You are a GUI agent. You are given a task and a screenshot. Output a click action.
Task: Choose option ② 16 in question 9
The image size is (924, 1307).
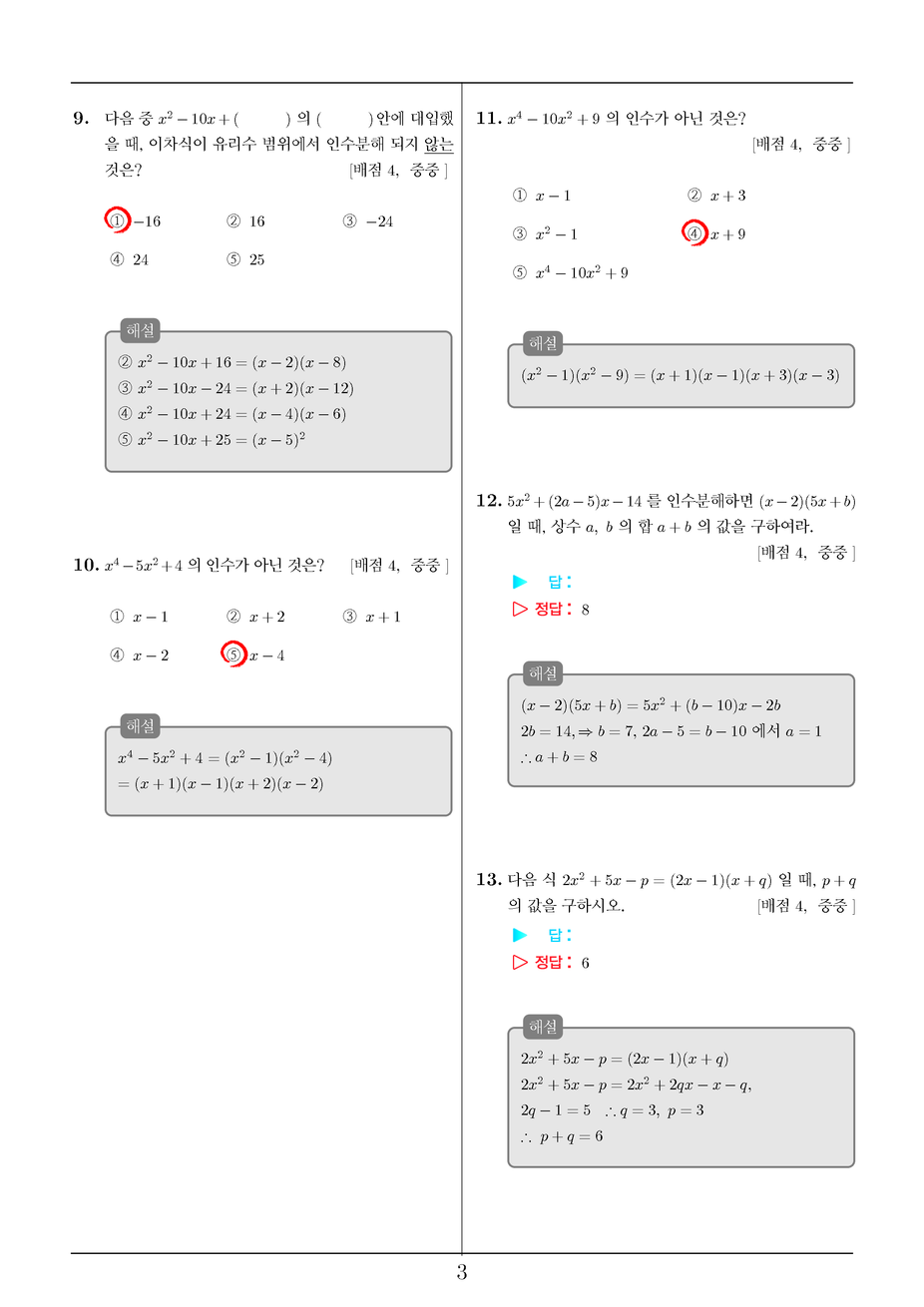pyautogui.click(x=245, y=221)
